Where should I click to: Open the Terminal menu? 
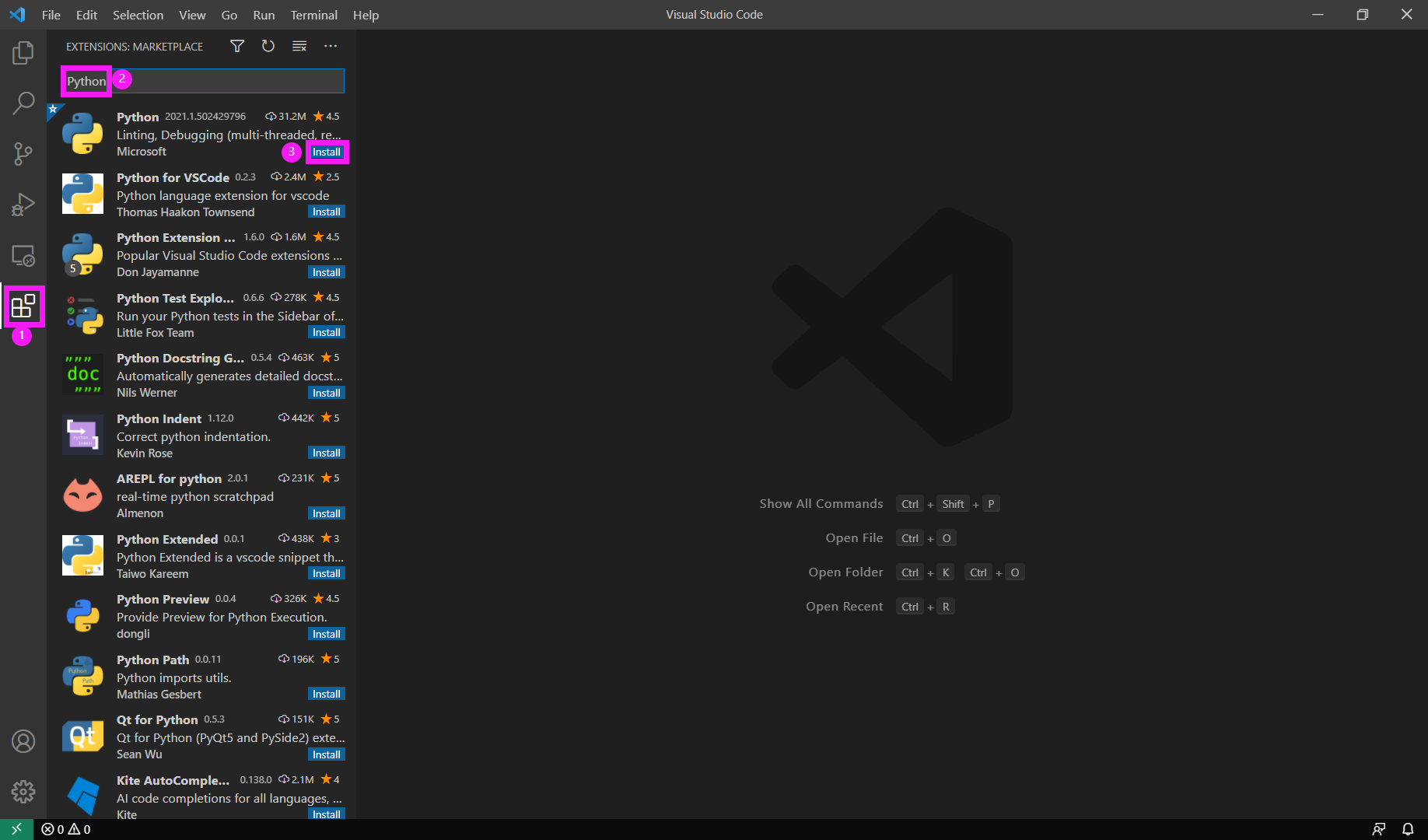click(x=313, y=15)
